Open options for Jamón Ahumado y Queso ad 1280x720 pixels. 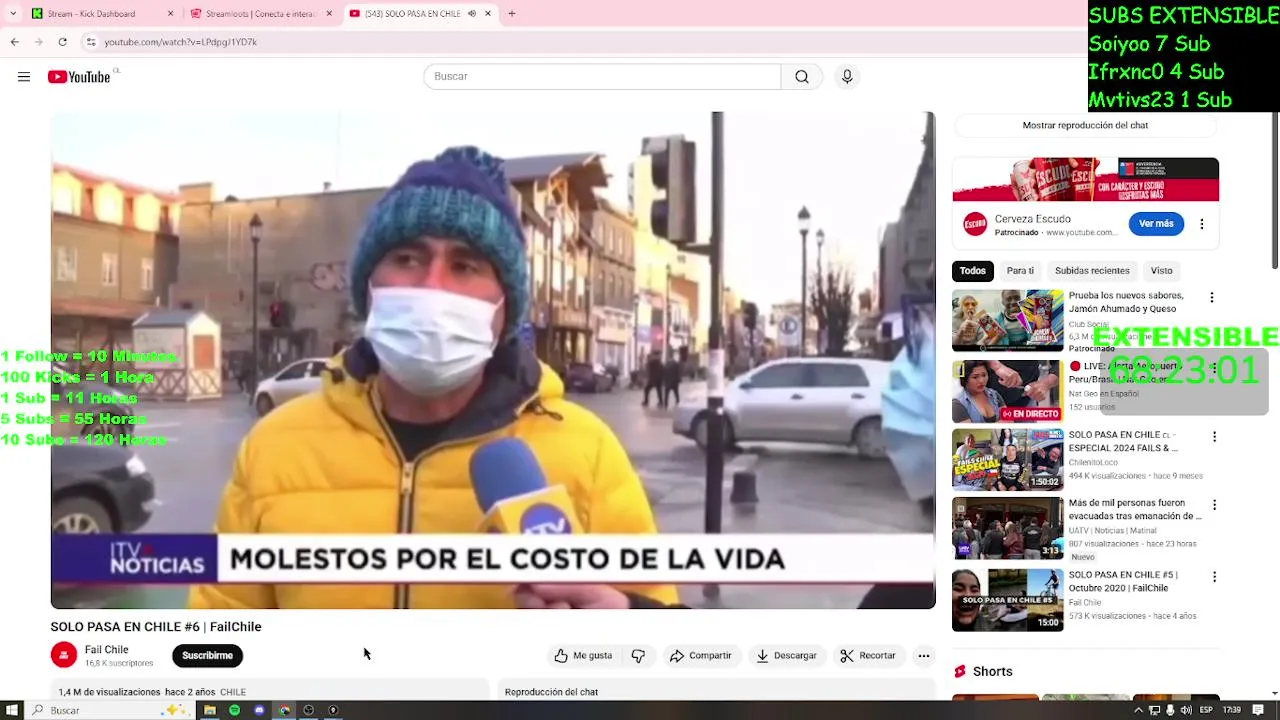(1212, 298)
